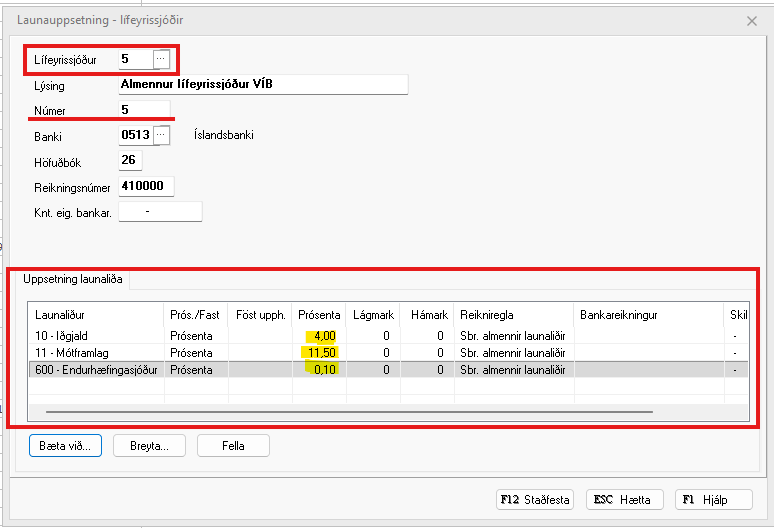Select the 11 - Mótframlag row
774x528 pixels.
[95, 353]
